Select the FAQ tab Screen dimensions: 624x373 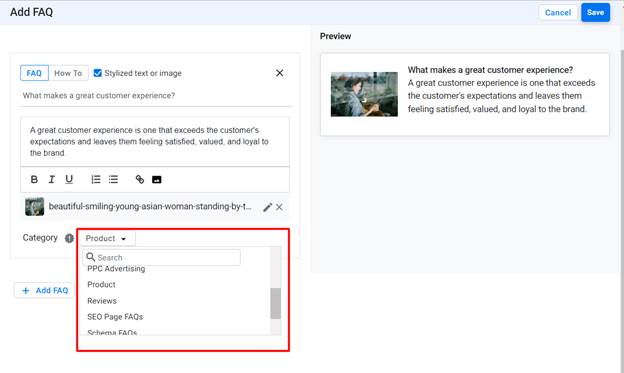point(34,73)
